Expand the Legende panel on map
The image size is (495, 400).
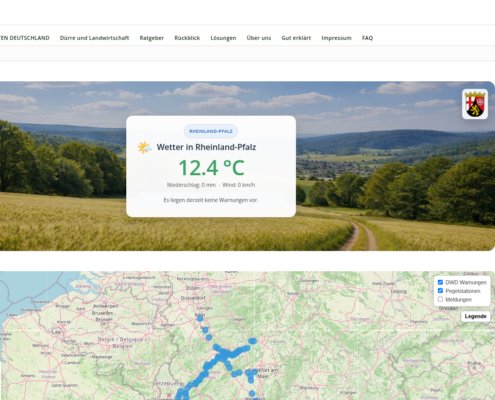[x=476, y=316]
